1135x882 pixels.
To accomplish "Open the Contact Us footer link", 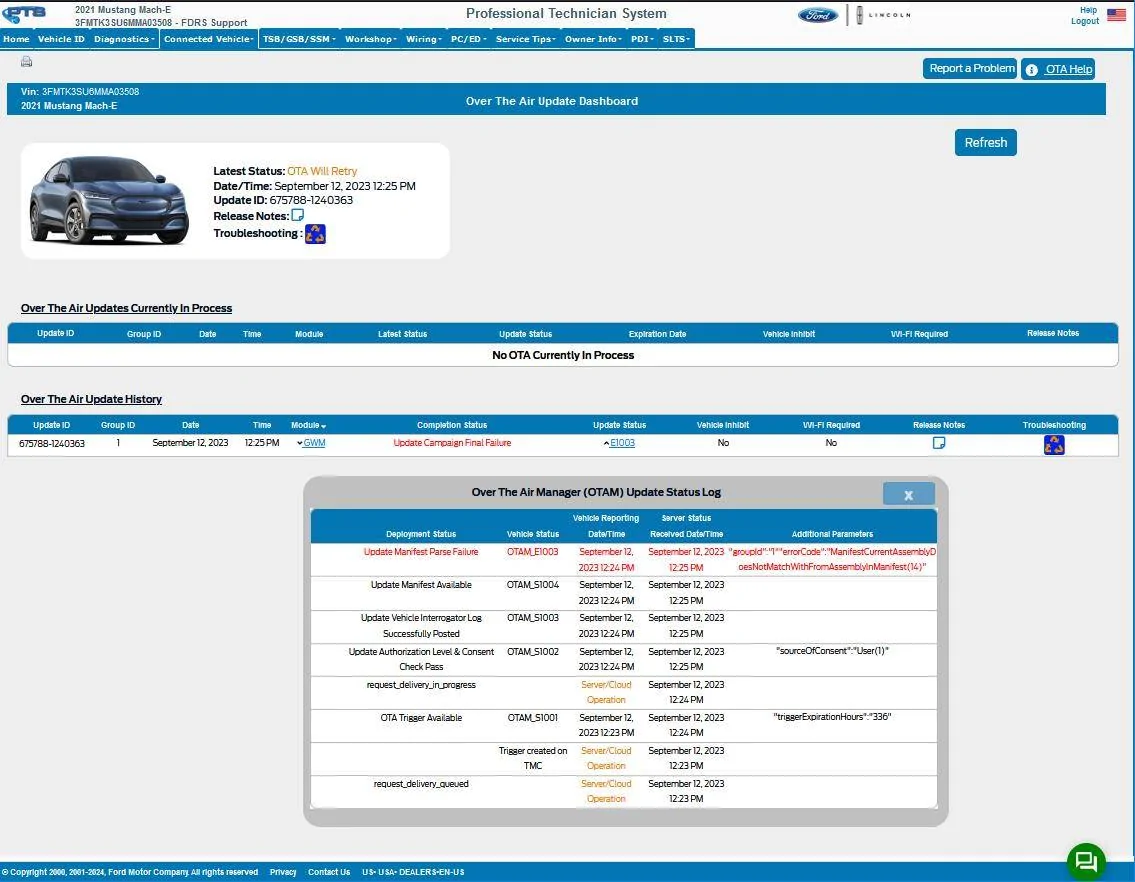I will pyautogui.click(x=329, y=872).
